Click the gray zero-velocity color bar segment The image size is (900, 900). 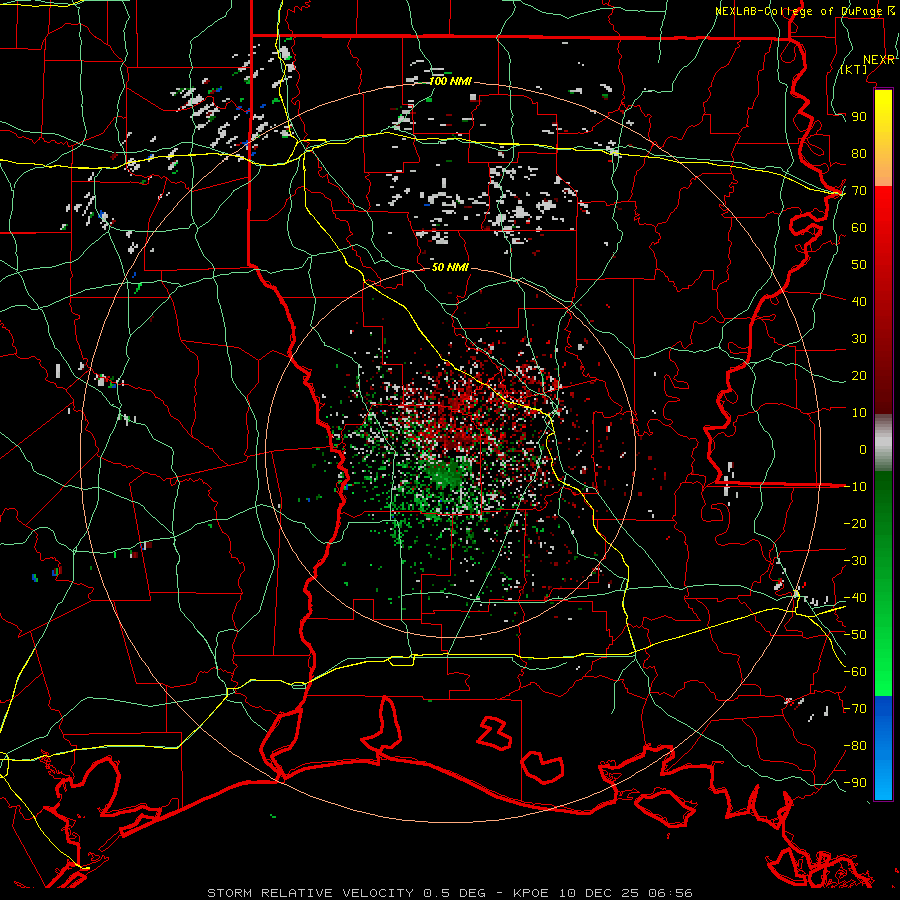click(x=883, y=443)
